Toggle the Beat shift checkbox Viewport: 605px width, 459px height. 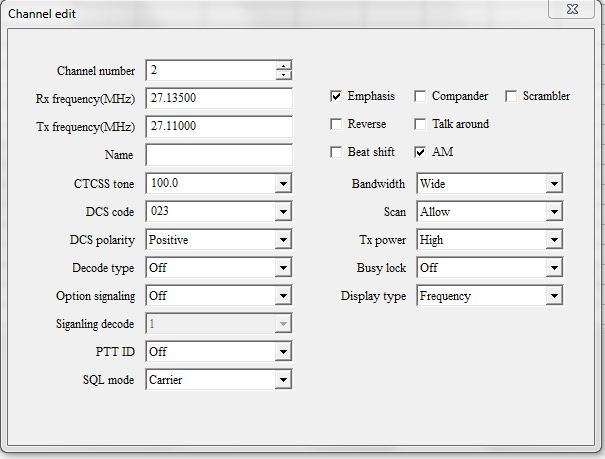click(x=336, y=152)
